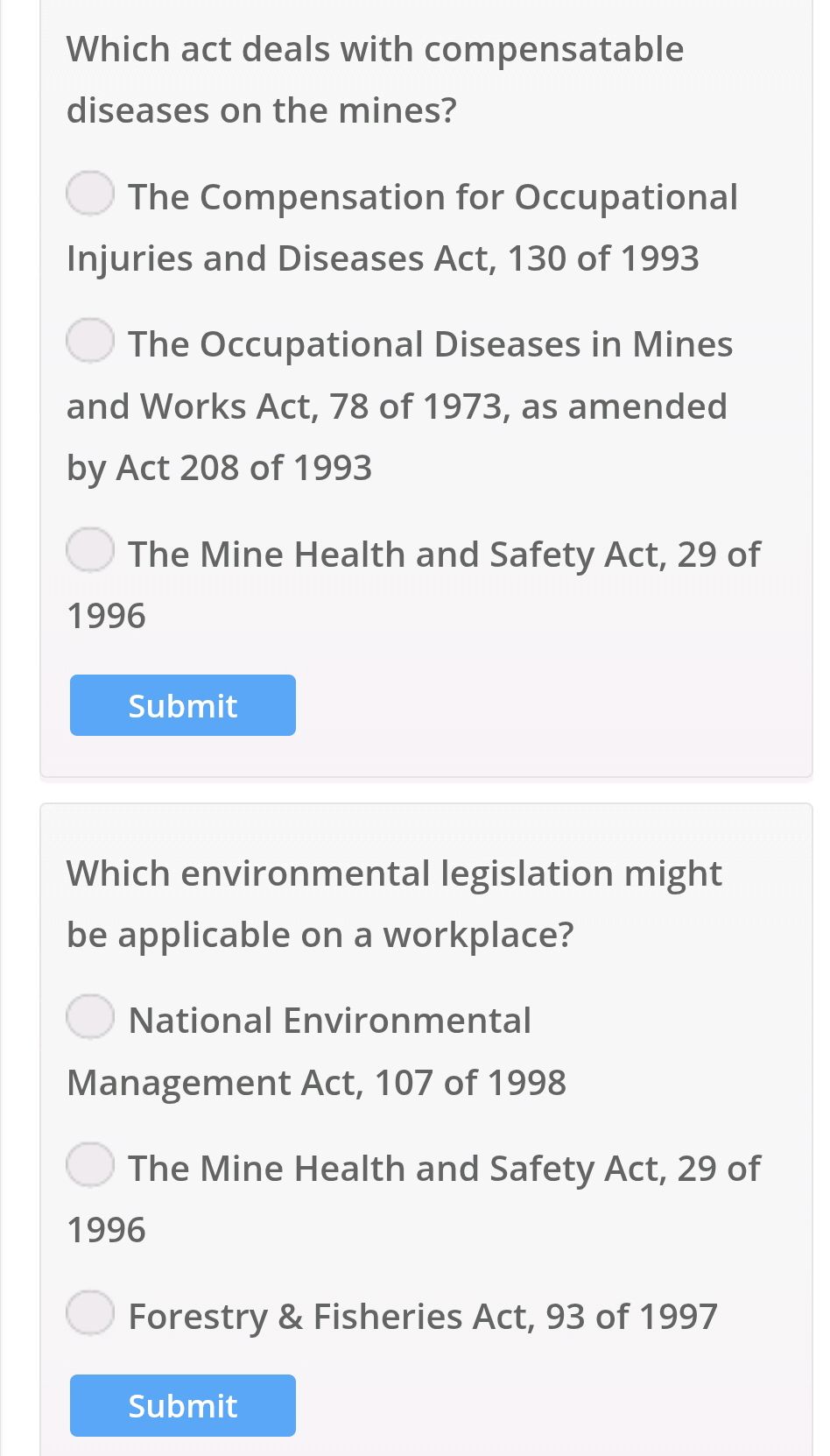Click the 'Which act deals with compensatable diseases' question text

(375, 50)
